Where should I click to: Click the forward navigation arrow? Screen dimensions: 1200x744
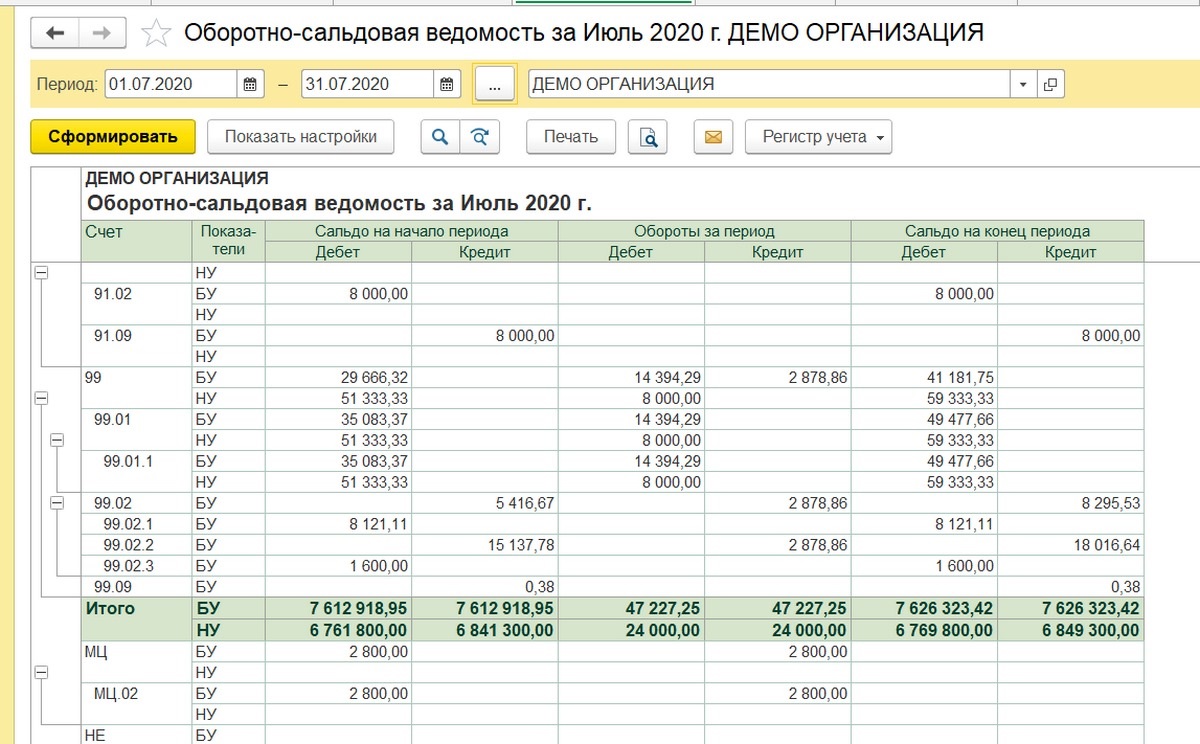click(102, 33)
